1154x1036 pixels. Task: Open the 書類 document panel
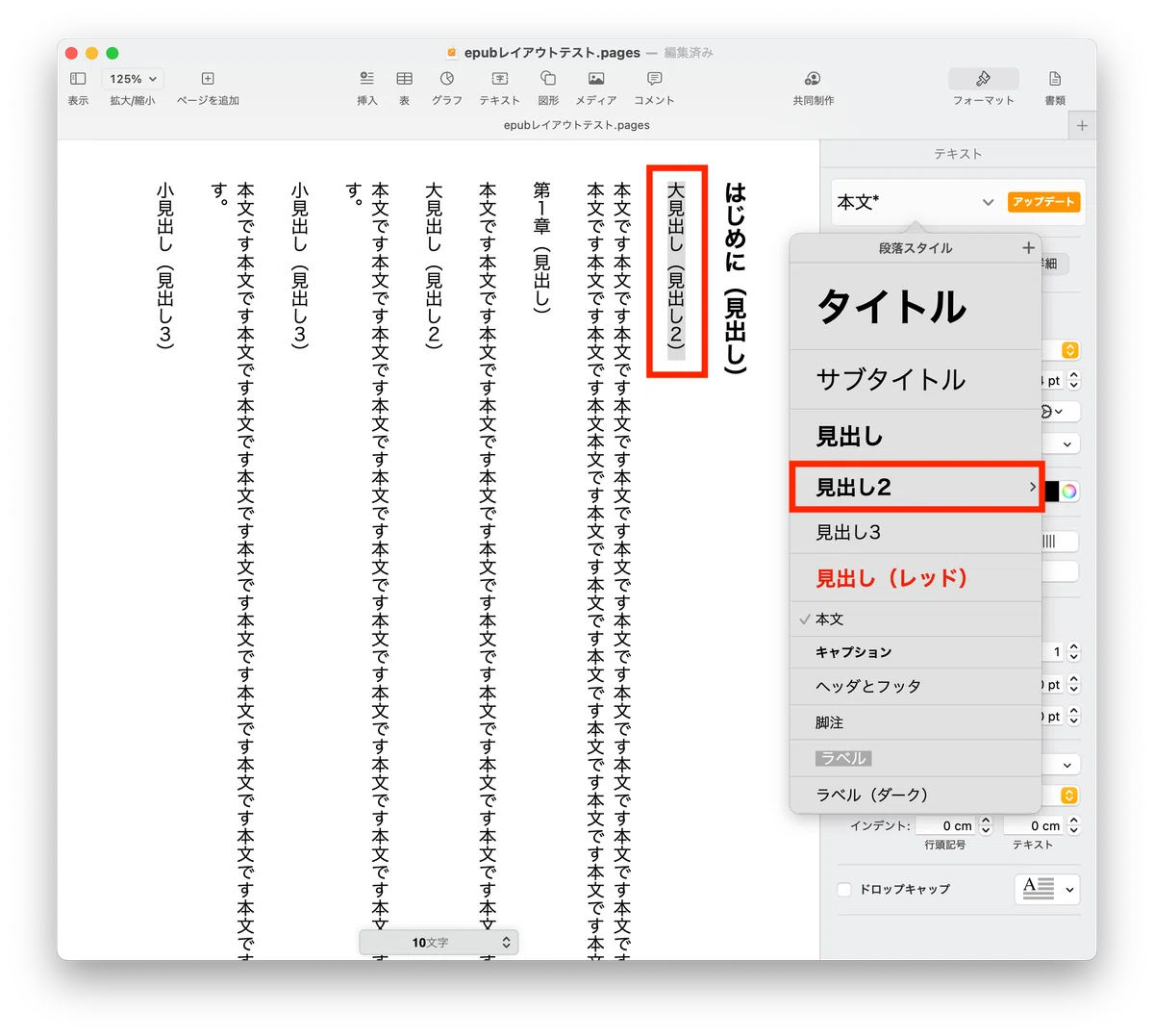pos(1055,79)
